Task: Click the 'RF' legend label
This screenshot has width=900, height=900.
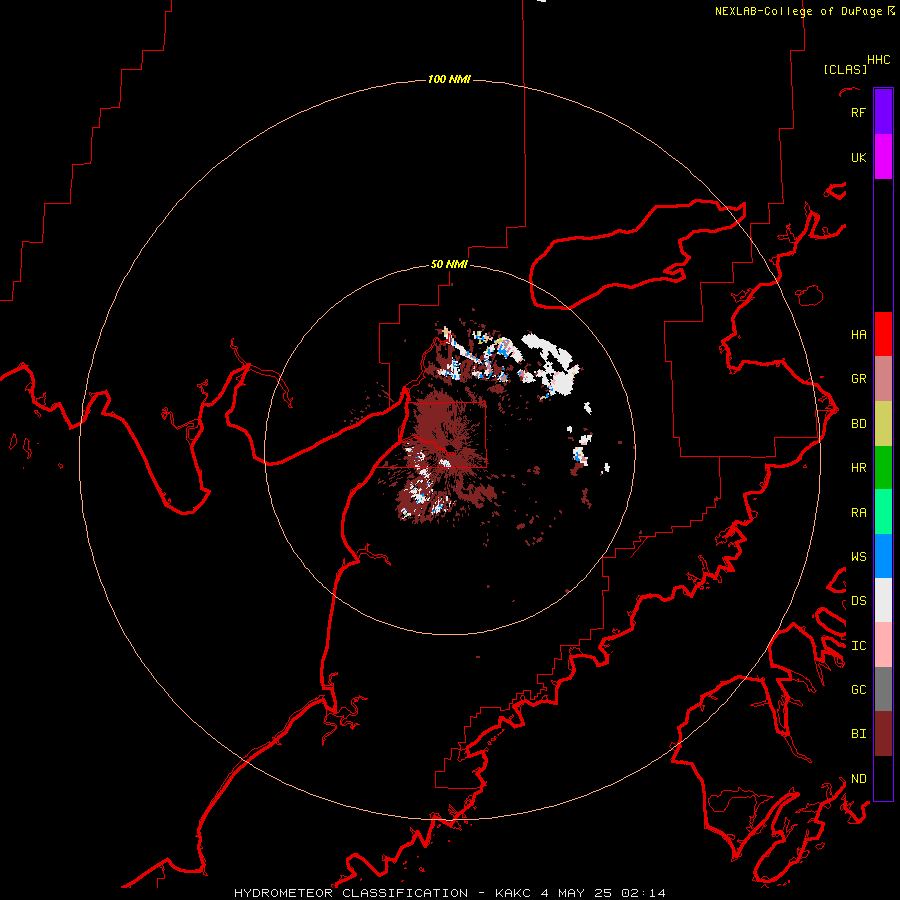Action: click(858, 112)
